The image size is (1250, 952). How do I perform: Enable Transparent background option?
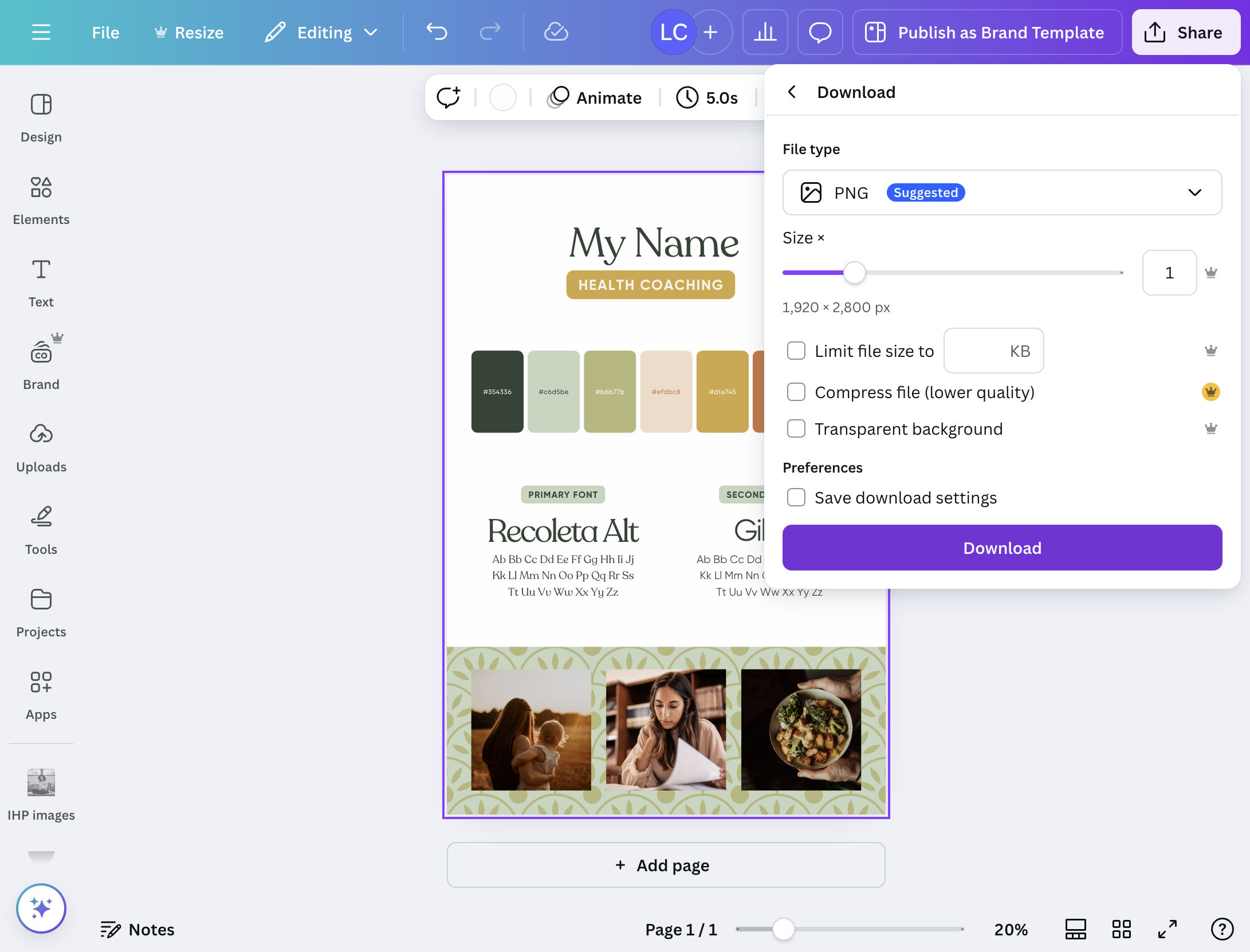click(796, 428)
